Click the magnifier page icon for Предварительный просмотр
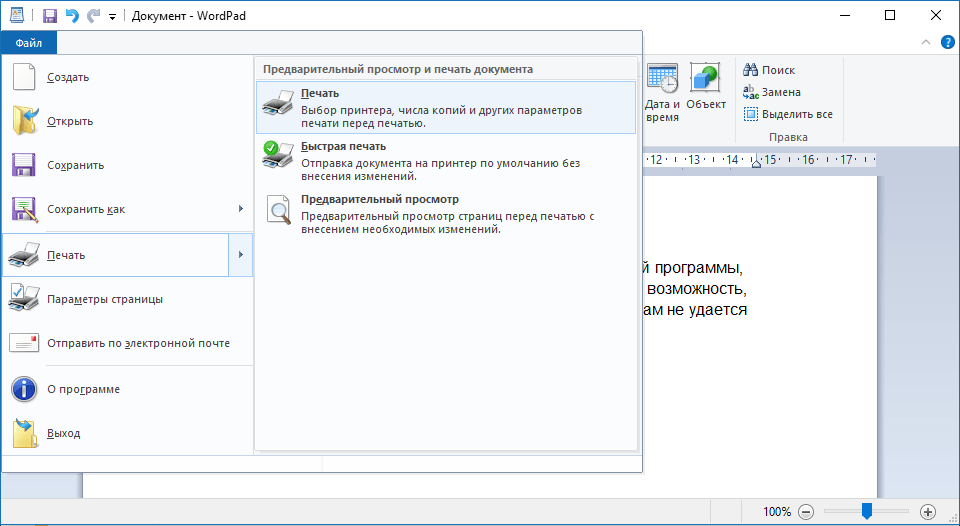The height and width of the screenshot is (526, 960). pos(279,209)
